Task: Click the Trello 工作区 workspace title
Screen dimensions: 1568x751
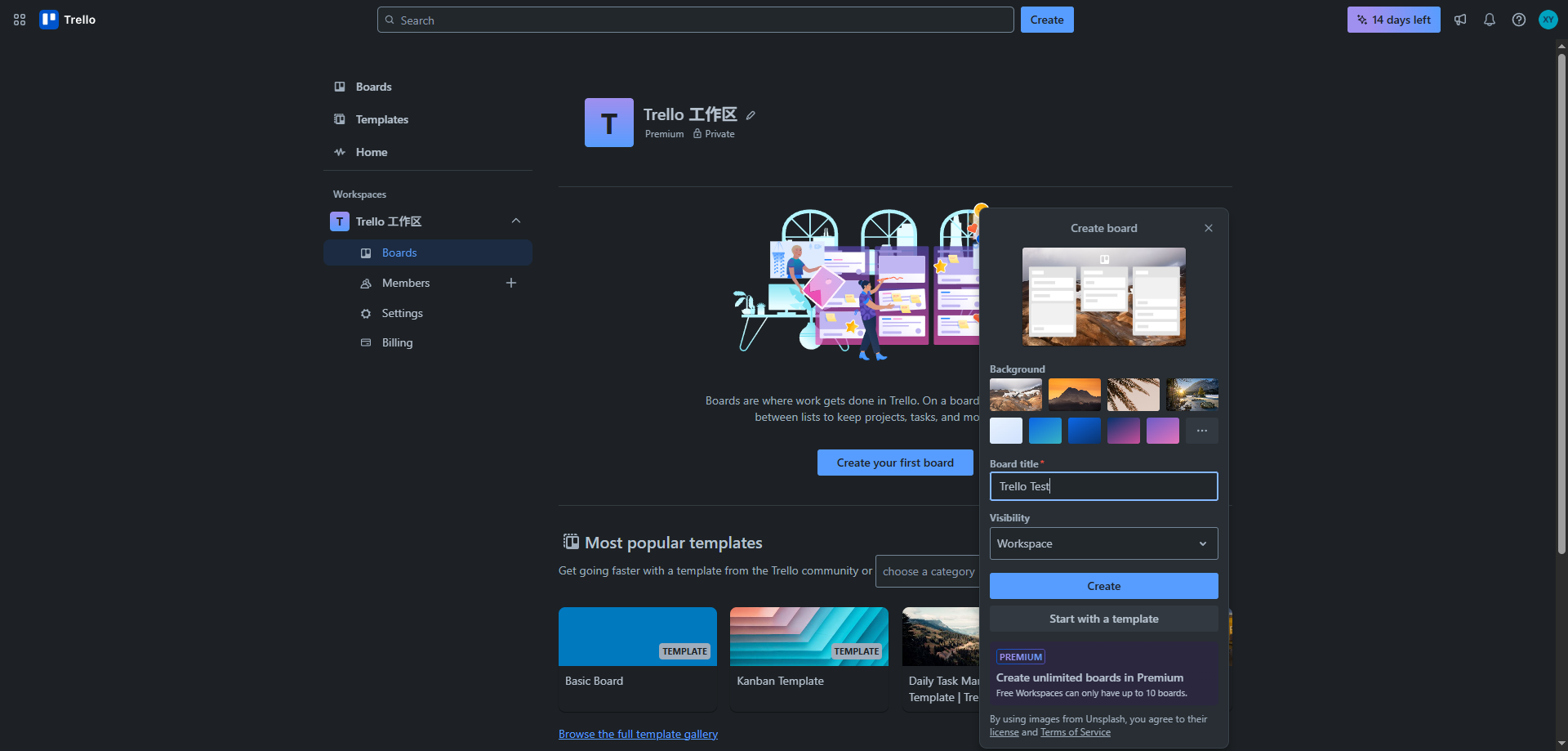Action: [x=690, y=114]
